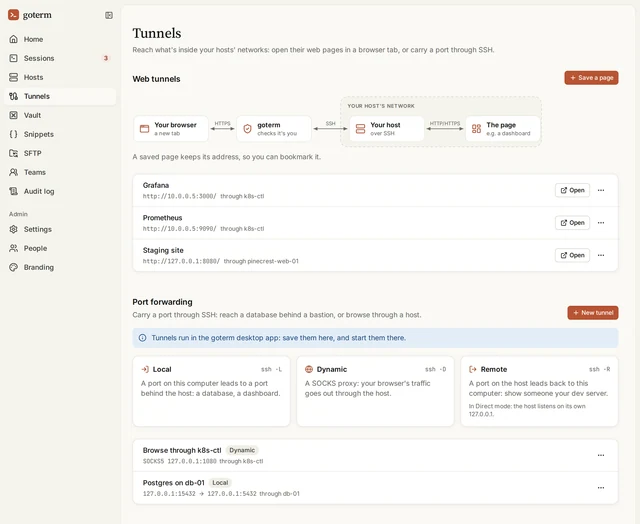Open more options for Browse through k8s-ctl
Image resolution: width=640 pixels, height=524 pixels.
601,455
